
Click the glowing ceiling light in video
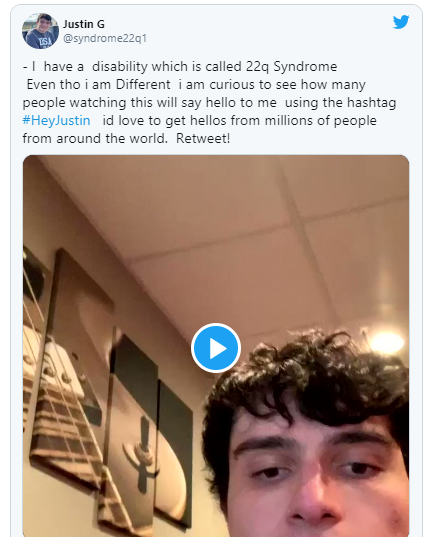pyautogui.click(x=387, y=342)
